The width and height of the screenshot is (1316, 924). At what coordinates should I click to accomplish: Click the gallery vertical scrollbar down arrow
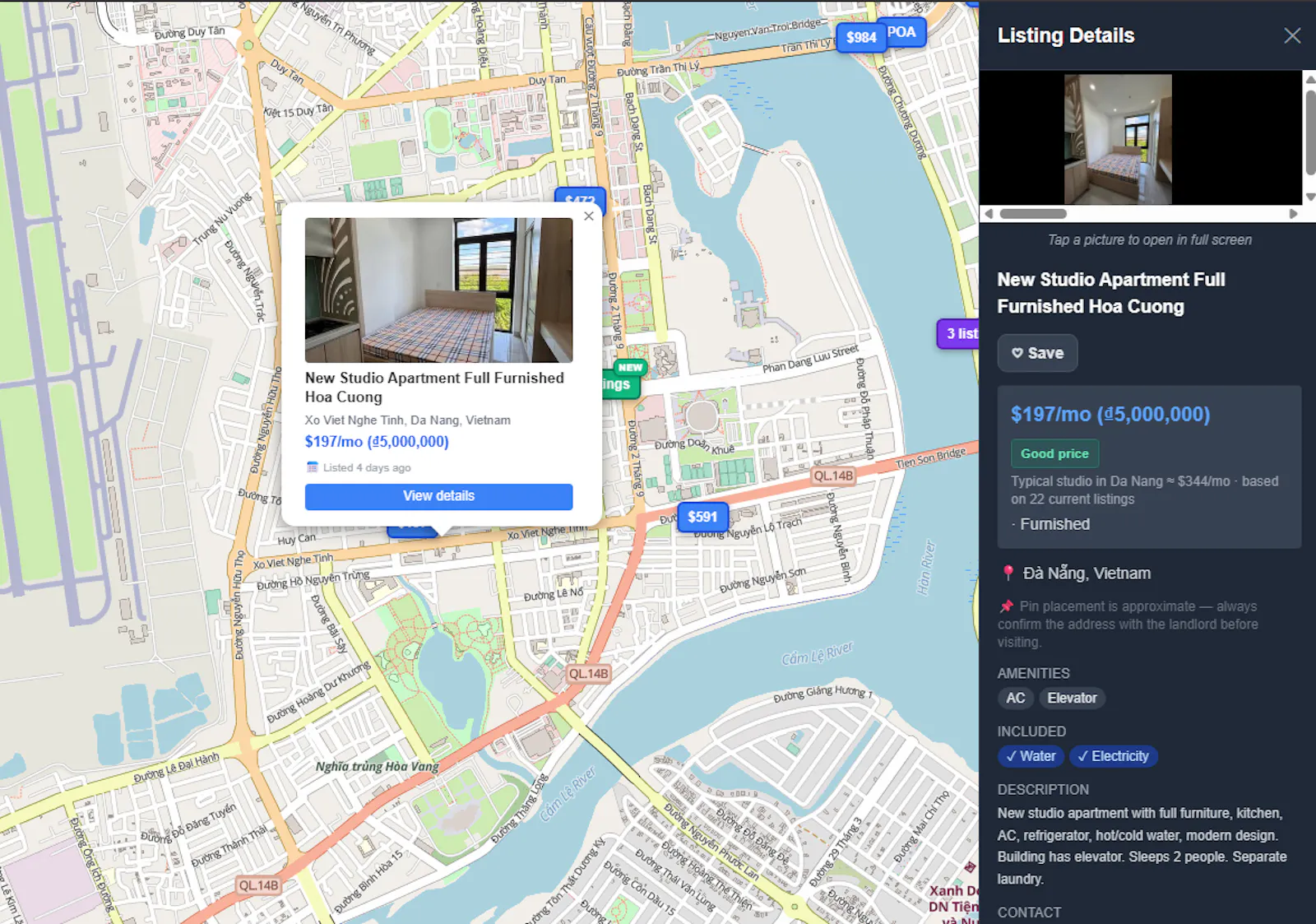coord(1310,197)
